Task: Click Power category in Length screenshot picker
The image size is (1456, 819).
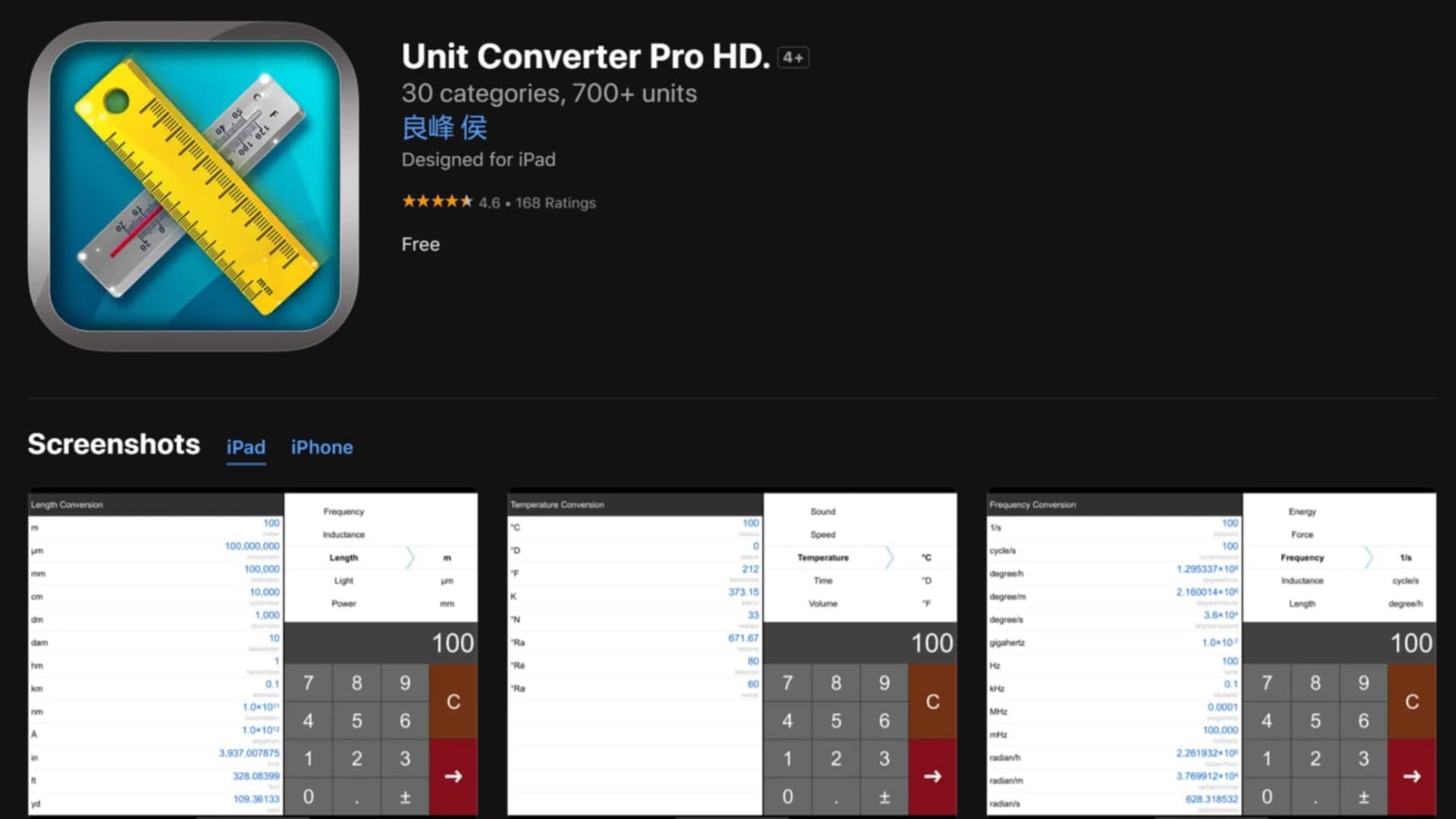Action: tap(344, 604)
